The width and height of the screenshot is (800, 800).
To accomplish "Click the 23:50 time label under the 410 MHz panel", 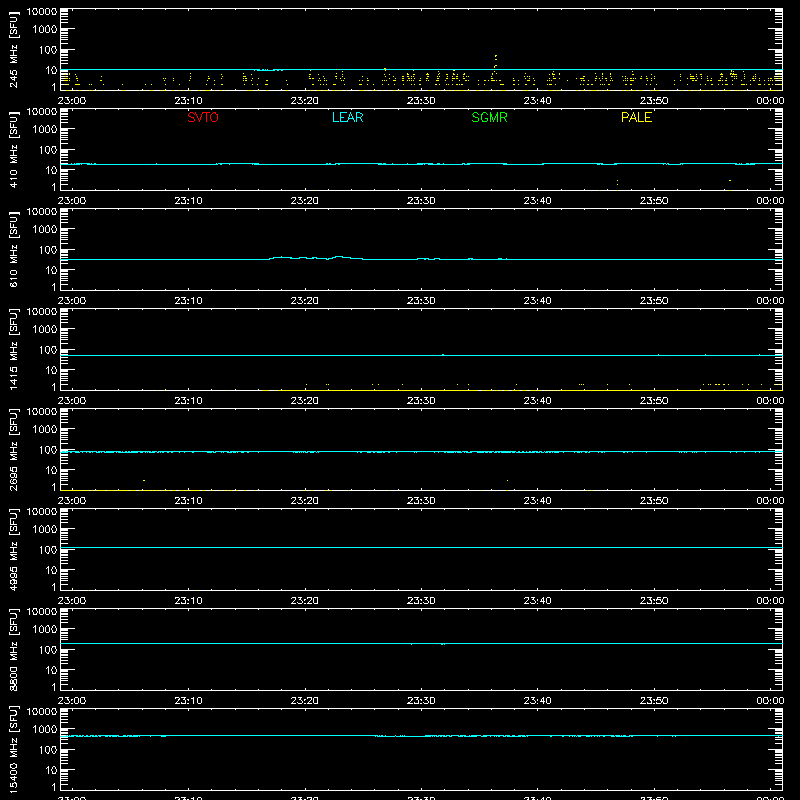I will 654,201.
